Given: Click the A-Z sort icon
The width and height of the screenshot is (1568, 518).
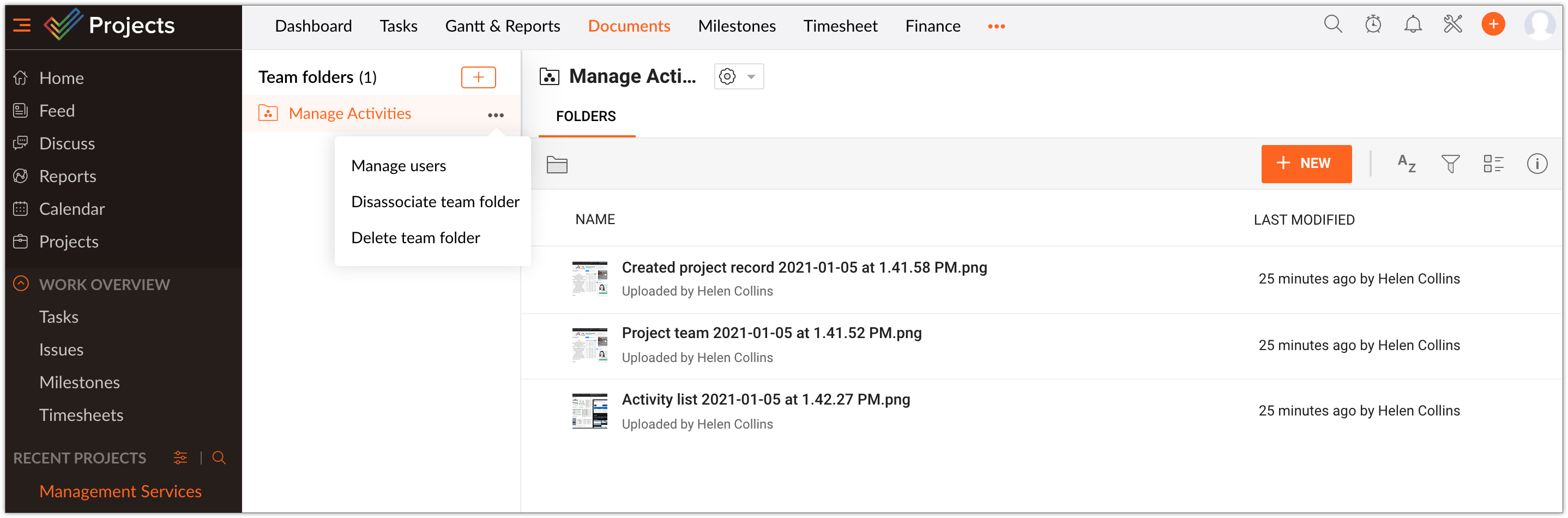Looking at the screenshot, I should pos(1406,164).
